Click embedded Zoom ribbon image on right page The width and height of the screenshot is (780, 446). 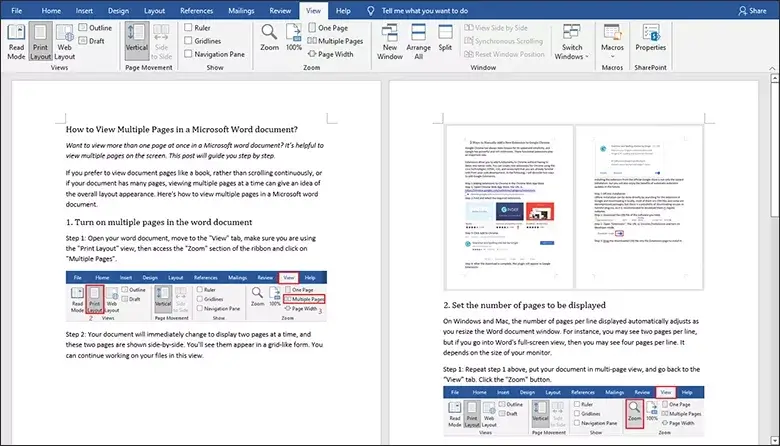[x=574, y=411]
